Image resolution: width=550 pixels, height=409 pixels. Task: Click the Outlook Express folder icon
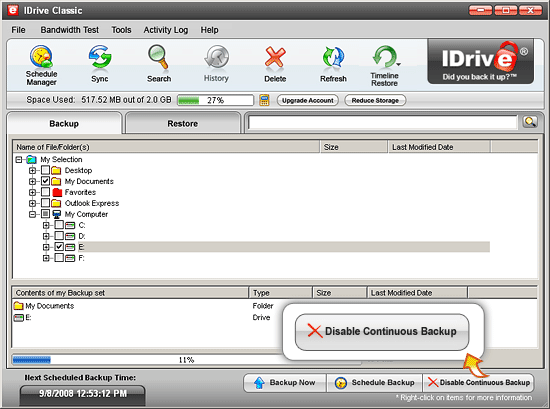56,203
